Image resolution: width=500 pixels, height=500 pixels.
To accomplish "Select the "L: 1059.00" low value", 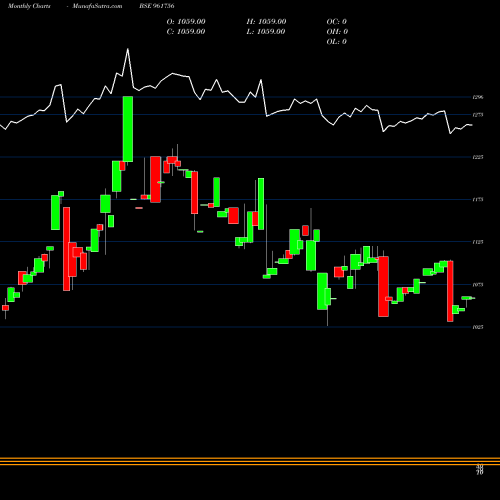I will click(266, 32).
